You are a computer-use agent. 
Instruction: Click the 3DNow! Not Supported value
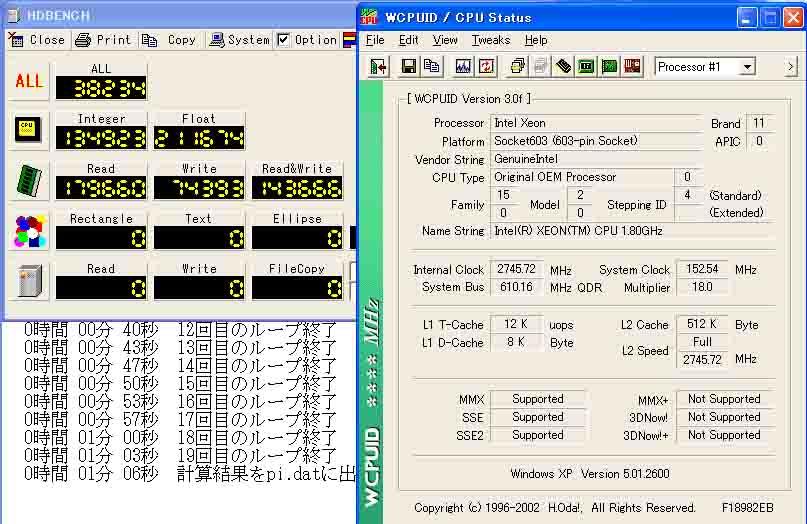(724, 417)
